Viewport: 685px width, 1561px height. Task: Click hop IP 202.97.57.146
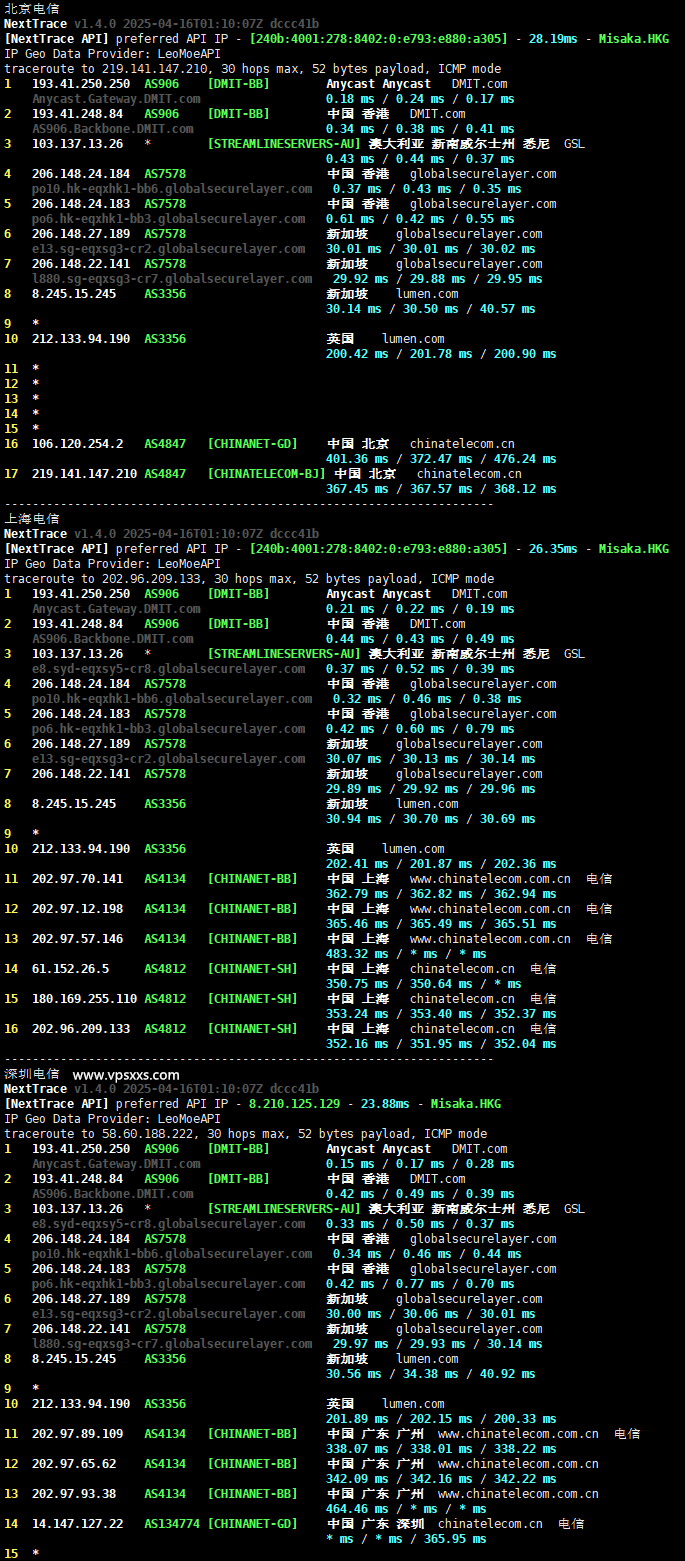[x=78, y=939]
